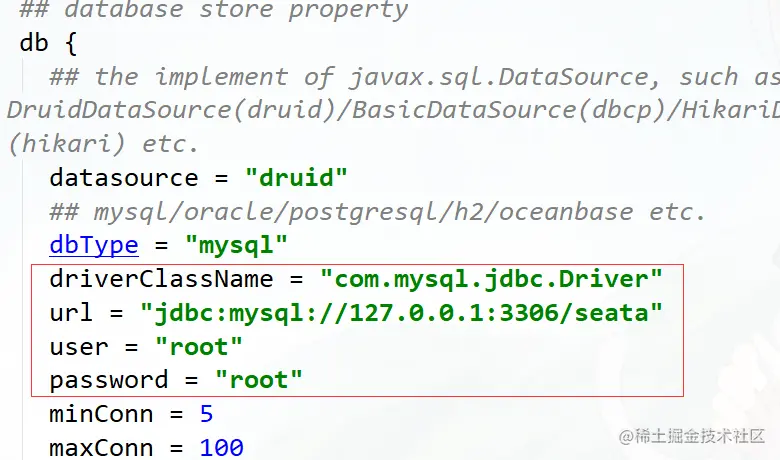780x460 pixels.
Task: Click the driverClassName key
Action: tap(161, 278)
